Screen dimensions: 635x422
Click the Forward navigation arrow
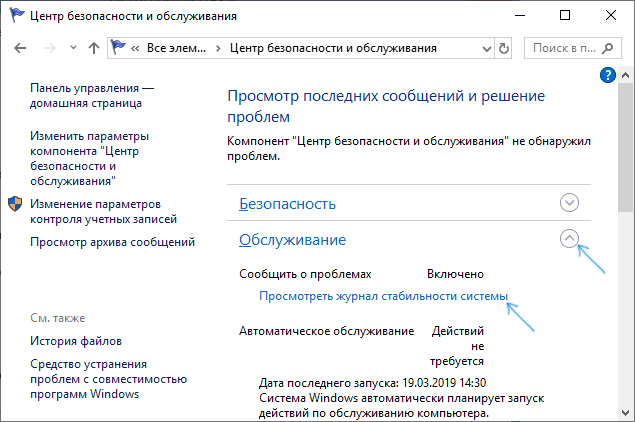click(x=50, y=48)
